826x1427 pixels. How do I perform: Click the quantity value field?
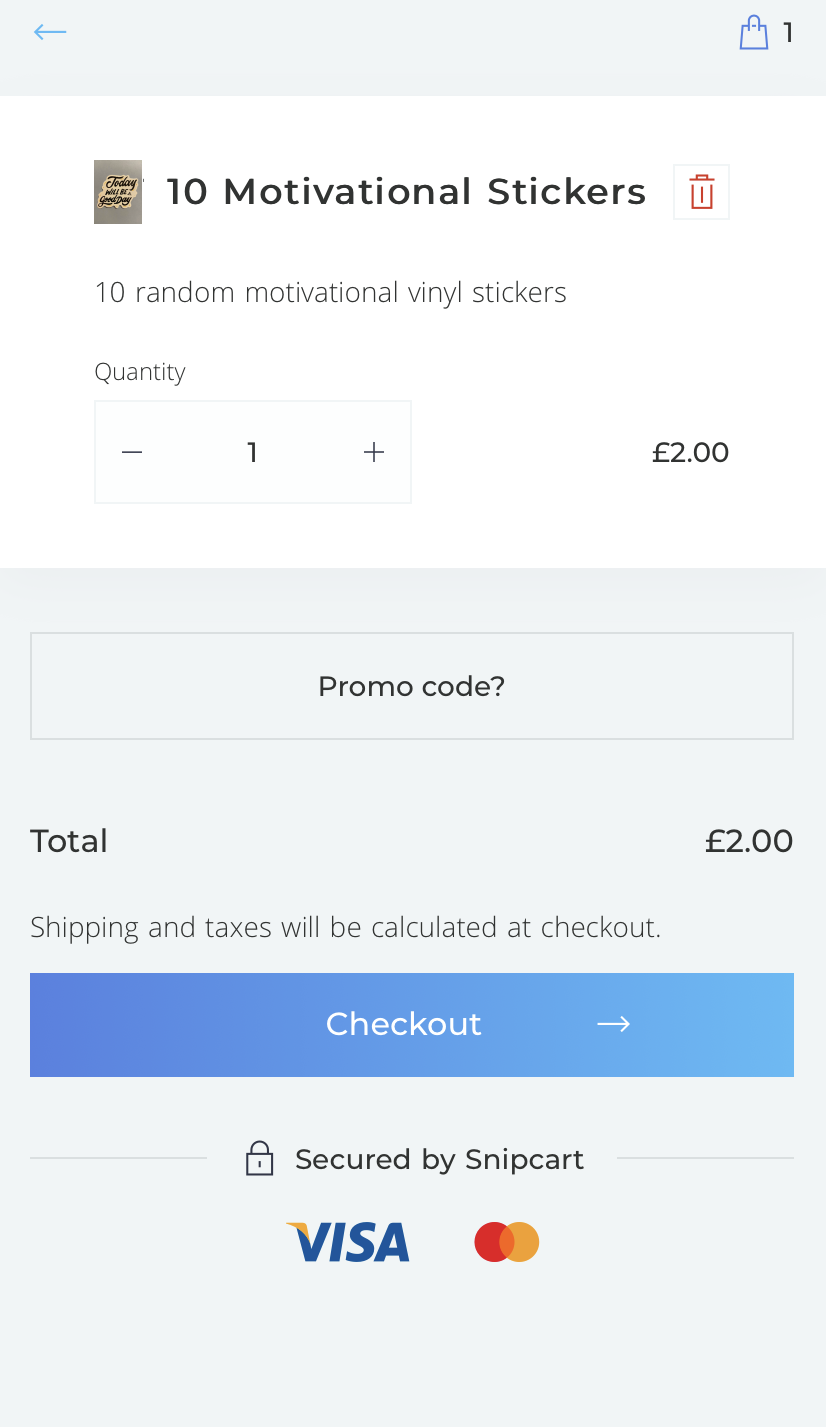coord(253,452)
